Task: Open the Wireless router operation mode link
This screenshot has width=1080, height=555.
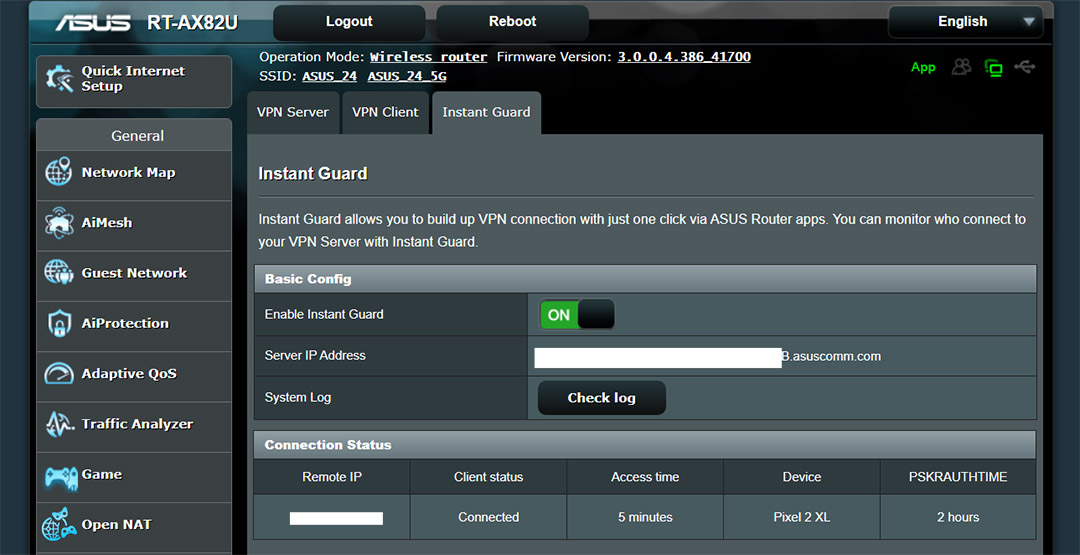Action: coord(428,57)
